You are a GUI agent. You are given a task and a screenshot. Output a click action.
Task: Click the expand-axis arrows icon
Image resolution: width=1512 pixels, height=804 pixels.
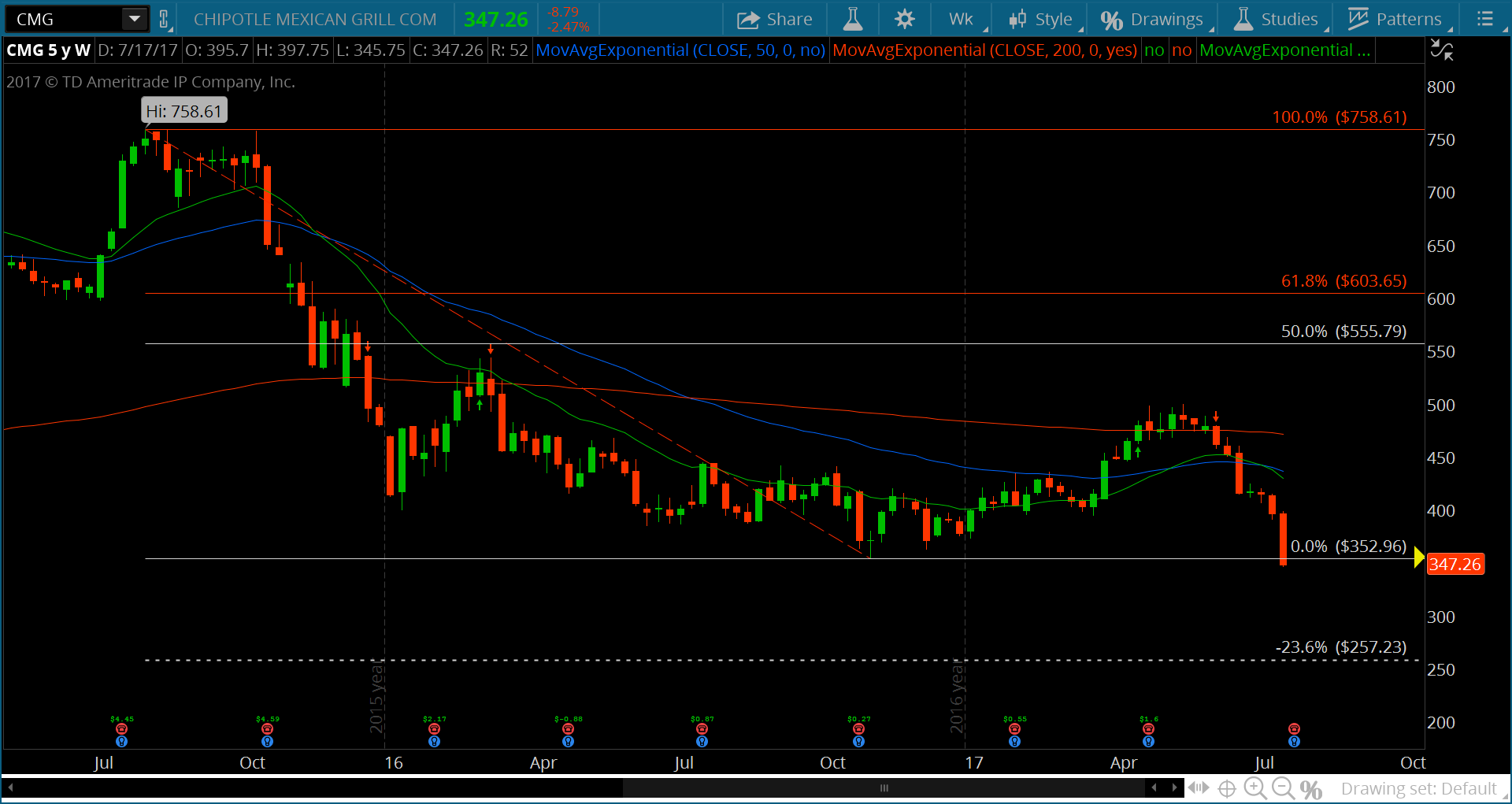pos(1198,787)
